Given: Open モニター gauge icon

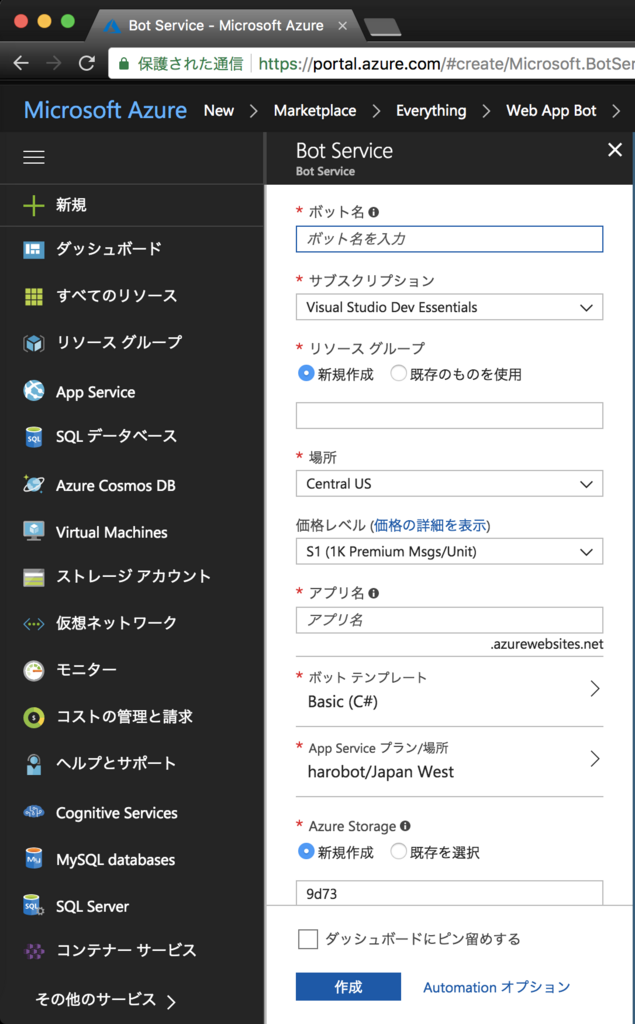Looking at the screenshot, I should click(x=33, y=671).
